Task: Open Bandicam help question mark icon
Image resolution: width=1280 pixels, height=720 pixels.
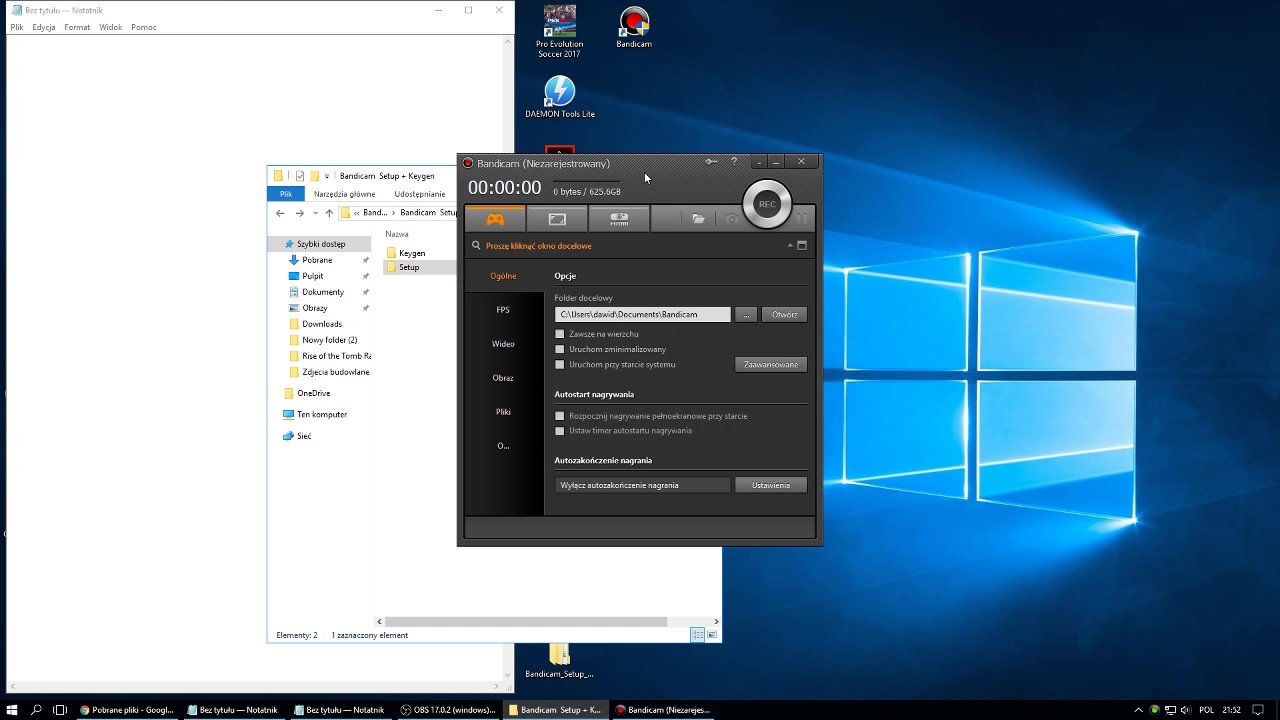Action: 734,162
